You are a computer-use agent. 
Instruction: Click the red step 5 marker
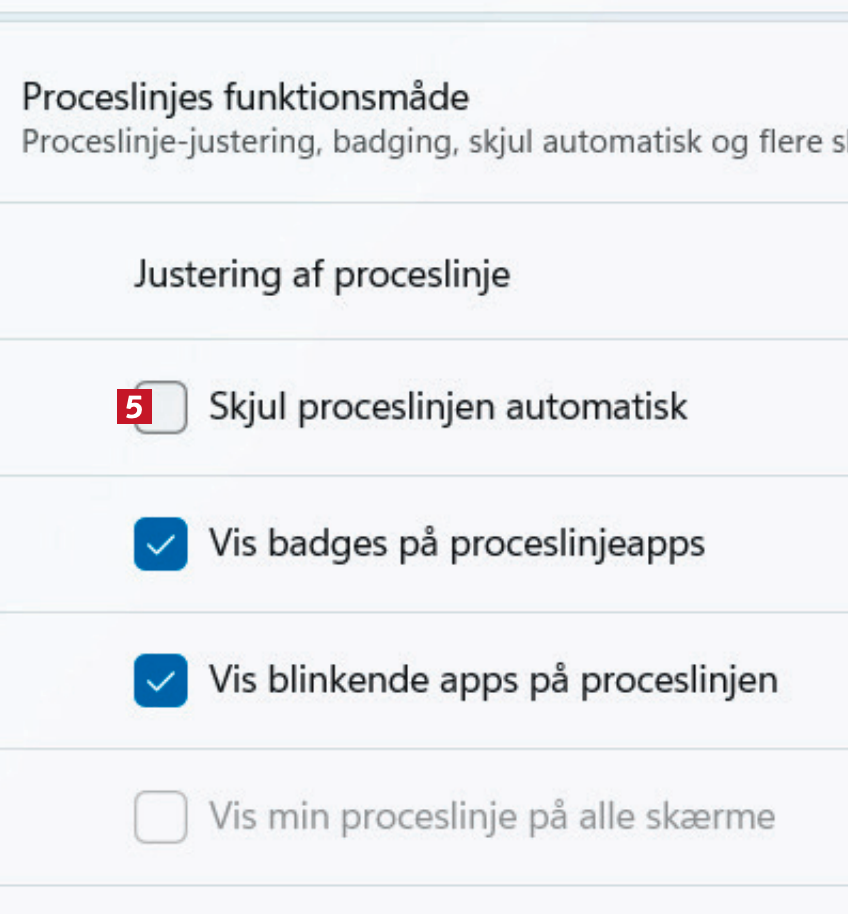coord(134,408)
